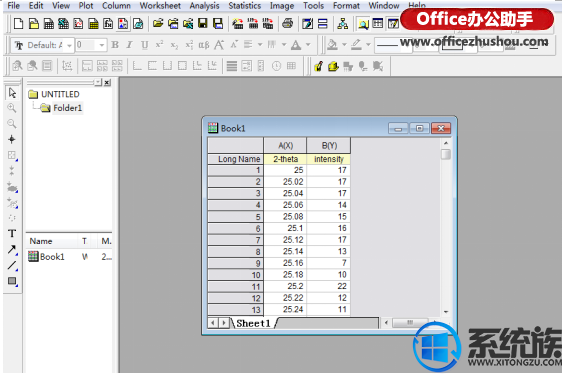Click the Open Template icon
Screen dimensions: 562x375
coord(173,24)
